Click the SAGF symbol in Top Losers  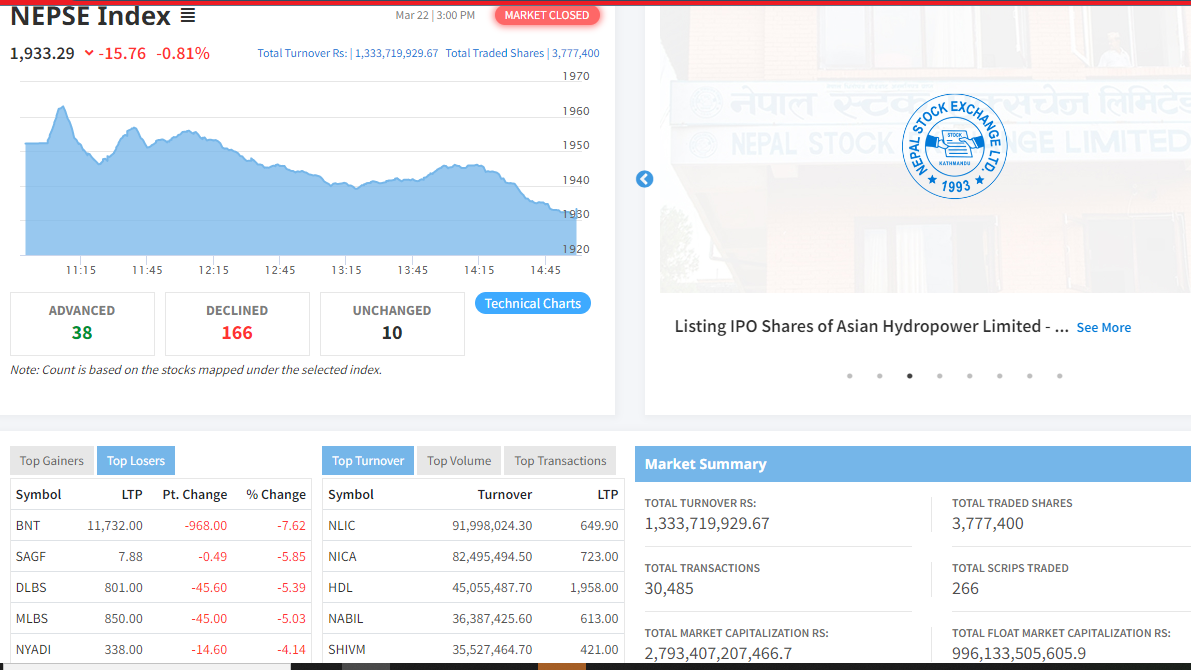[x=30, y=557]
